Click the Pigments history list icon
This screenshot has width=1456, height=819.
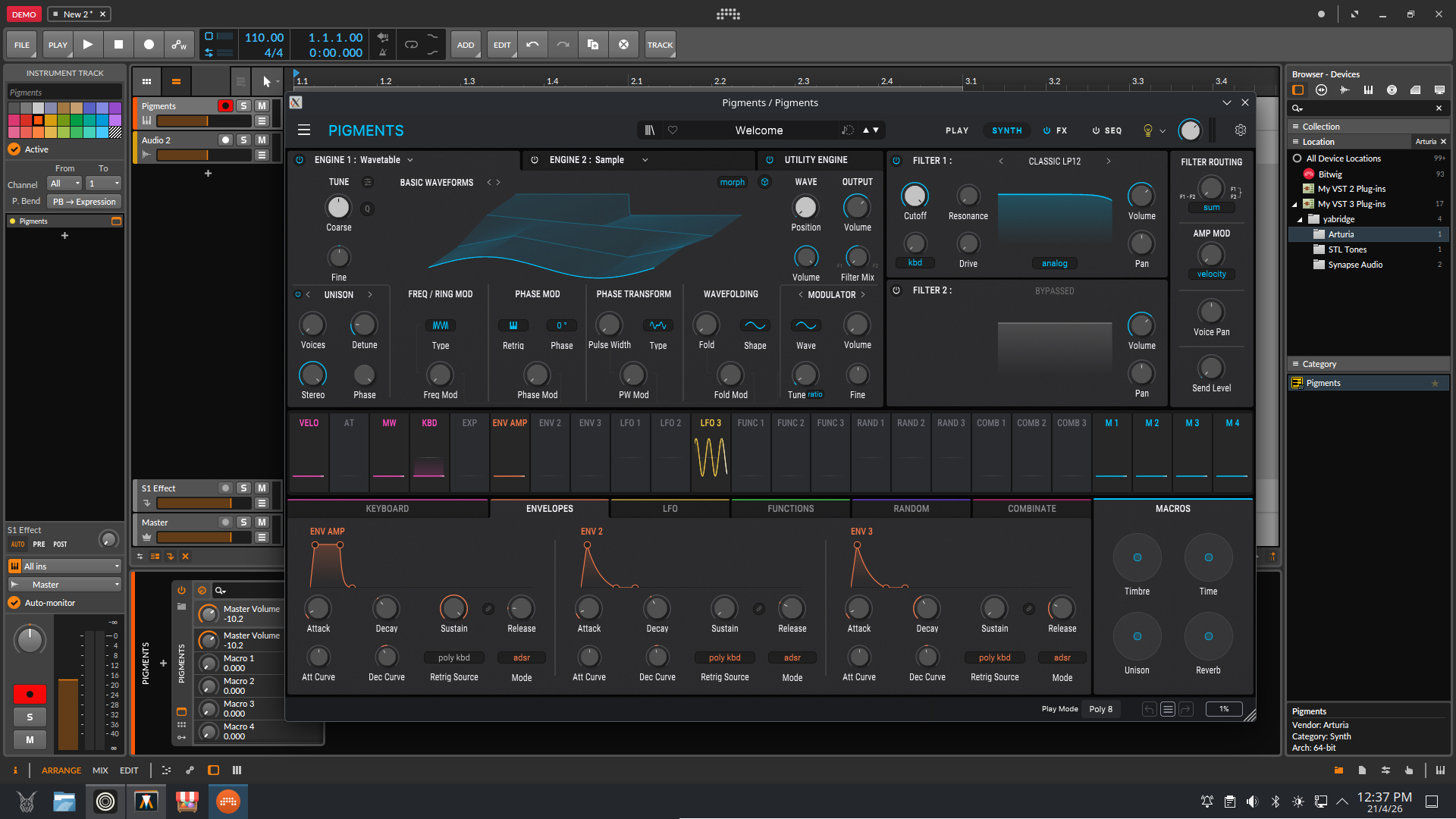coord(1168,710)
